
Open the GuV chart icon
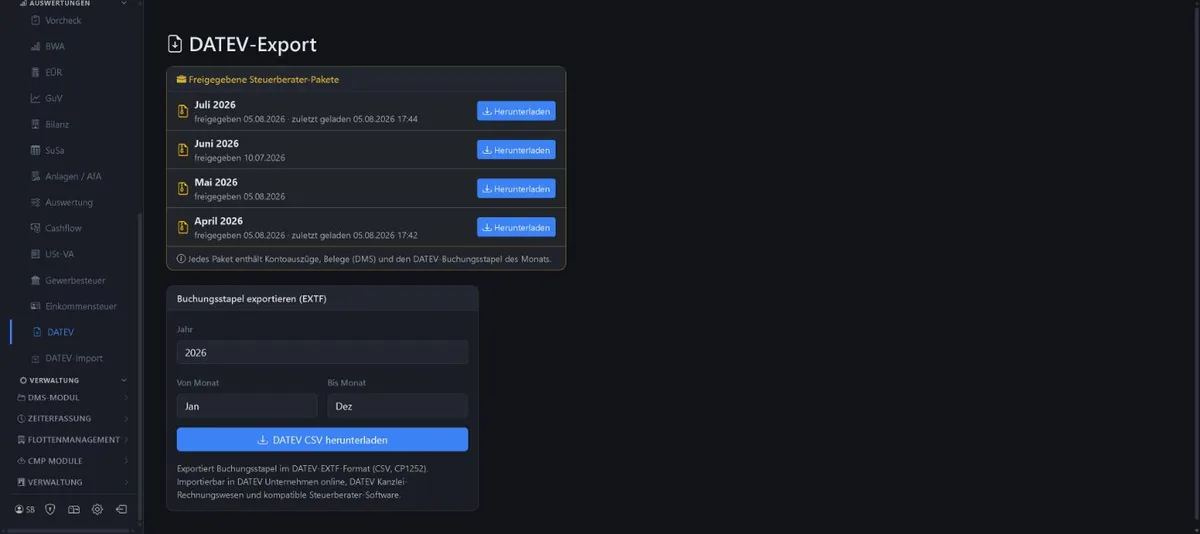click(x=36, y=98)
